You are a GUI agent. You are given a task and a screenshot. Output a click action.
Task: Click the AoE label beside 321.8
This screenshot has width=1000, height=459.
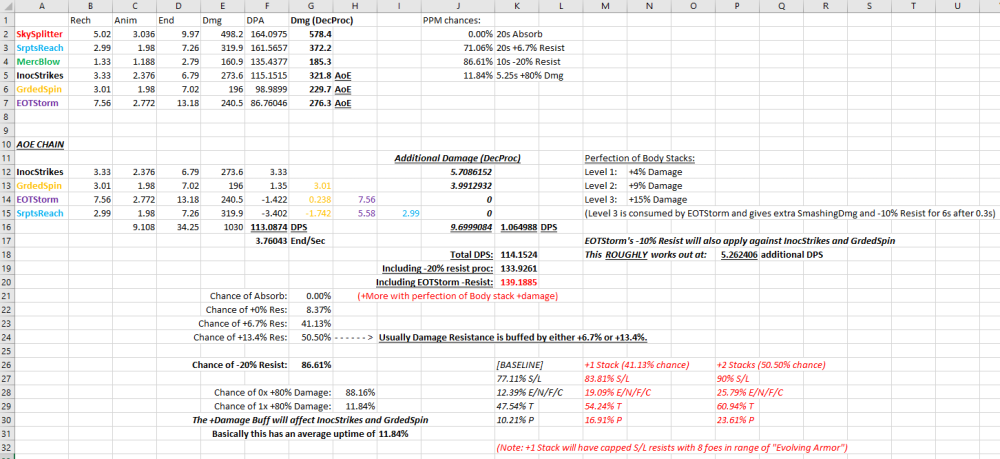pyautogui.click(x=343, y=75)
